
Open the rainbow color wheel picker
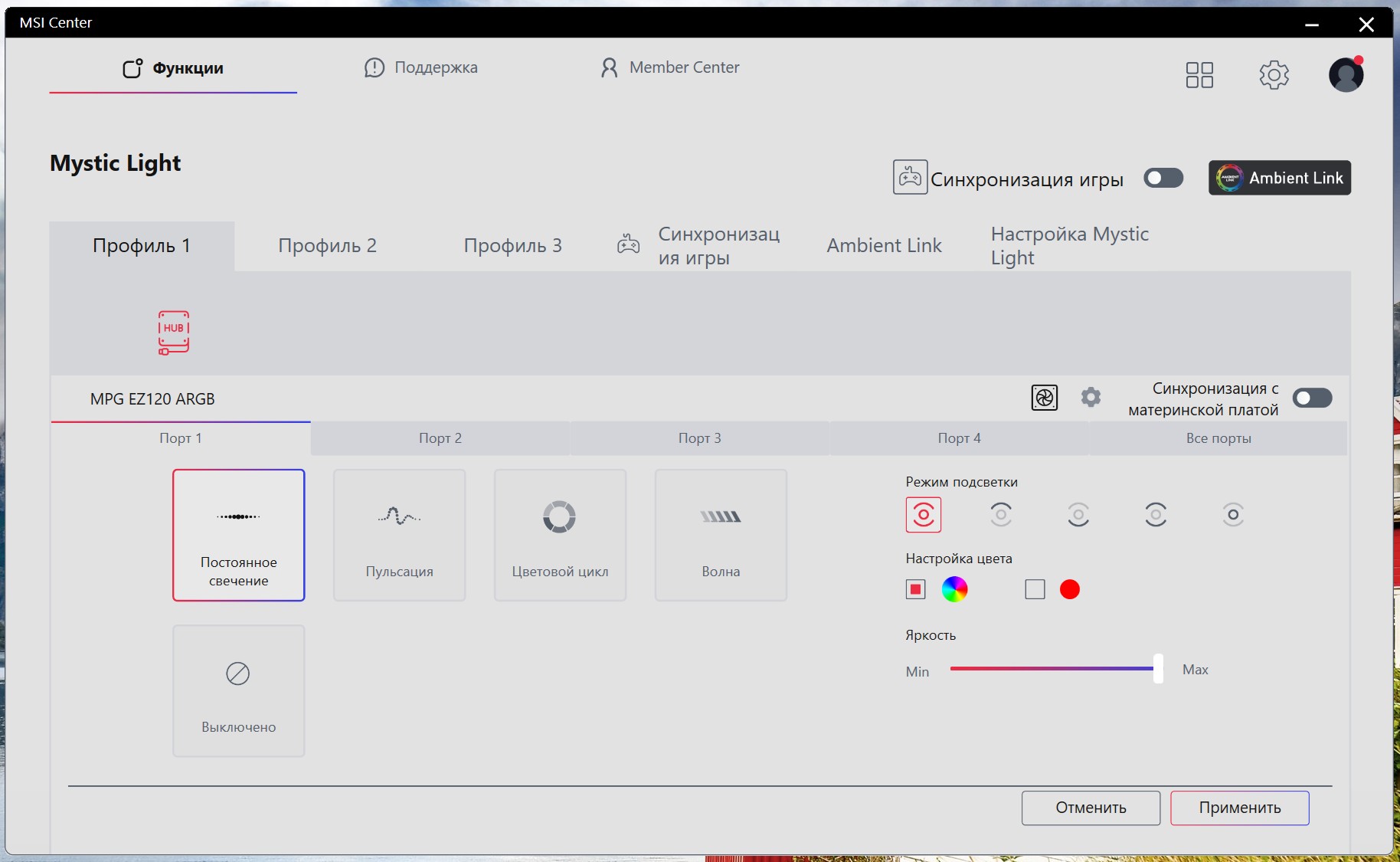(x=954, y=589)
